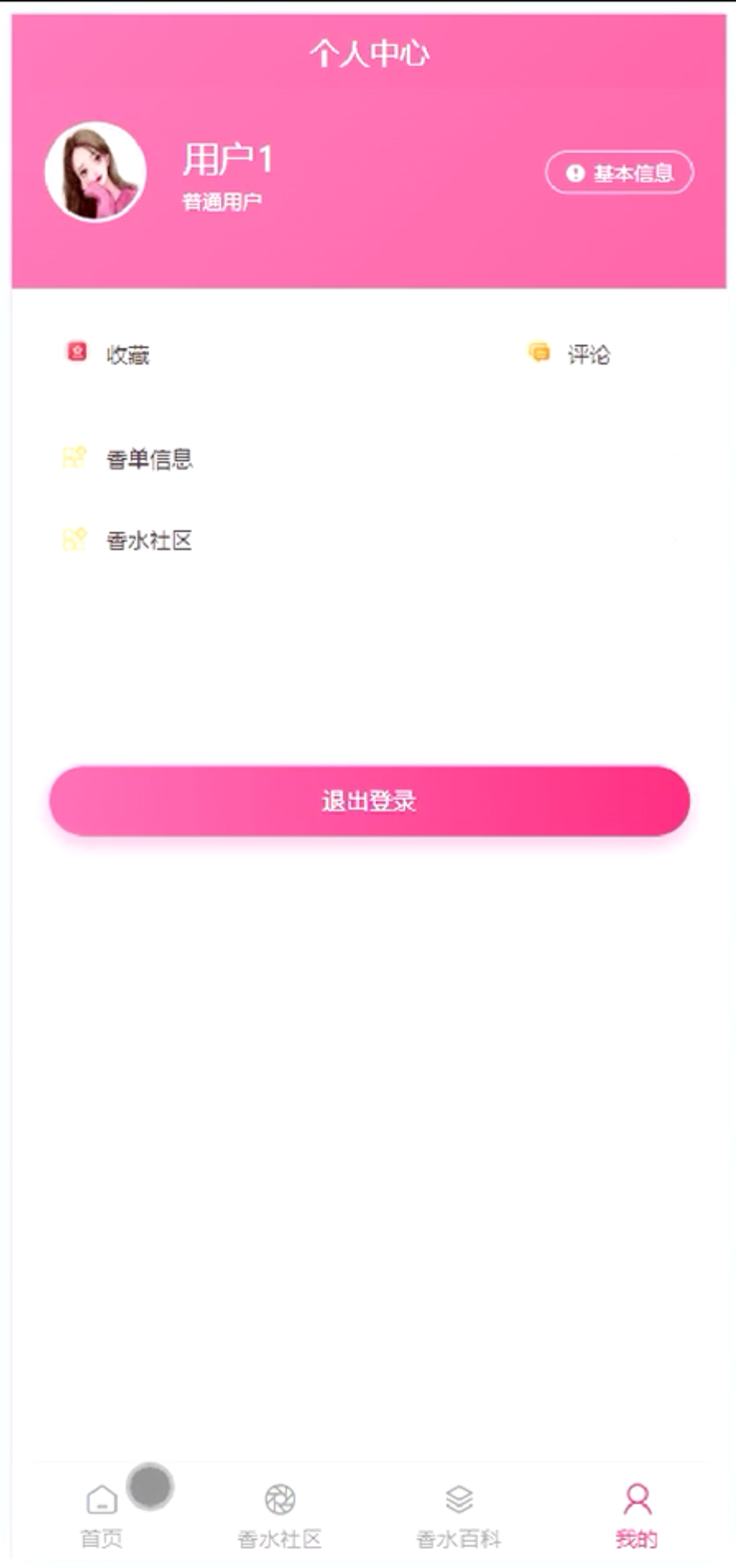Screen dimensions: 736x1568
Task: Tap the red 收藏 favorites icon
Action: [76, 352]
